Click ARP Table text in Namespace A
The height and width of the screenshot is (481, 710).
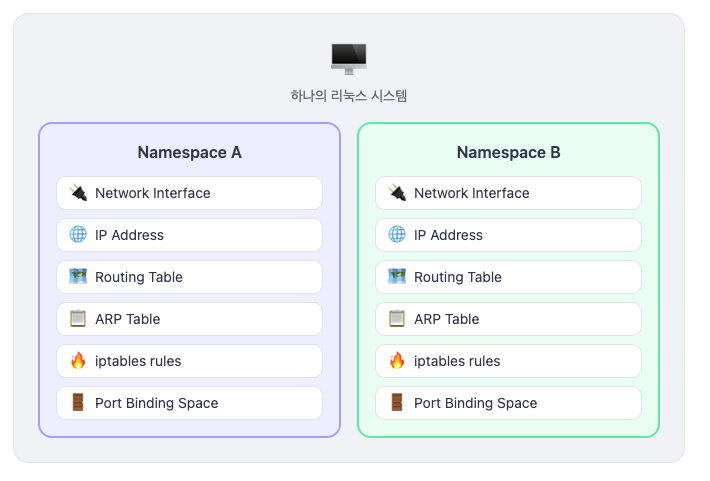(x=127, y=319)
